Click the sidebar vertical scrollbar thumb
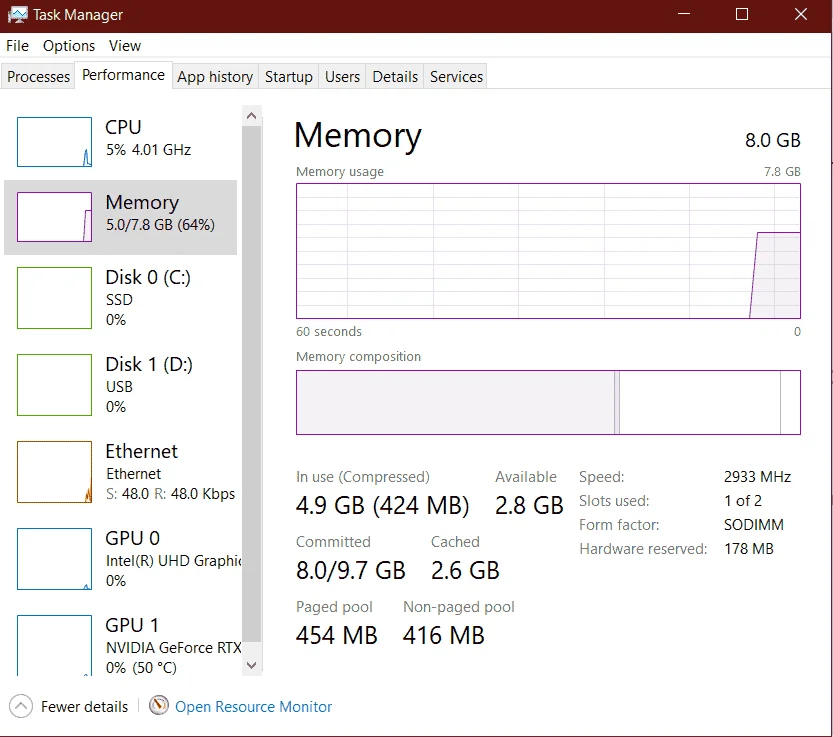 coord(252,384)
